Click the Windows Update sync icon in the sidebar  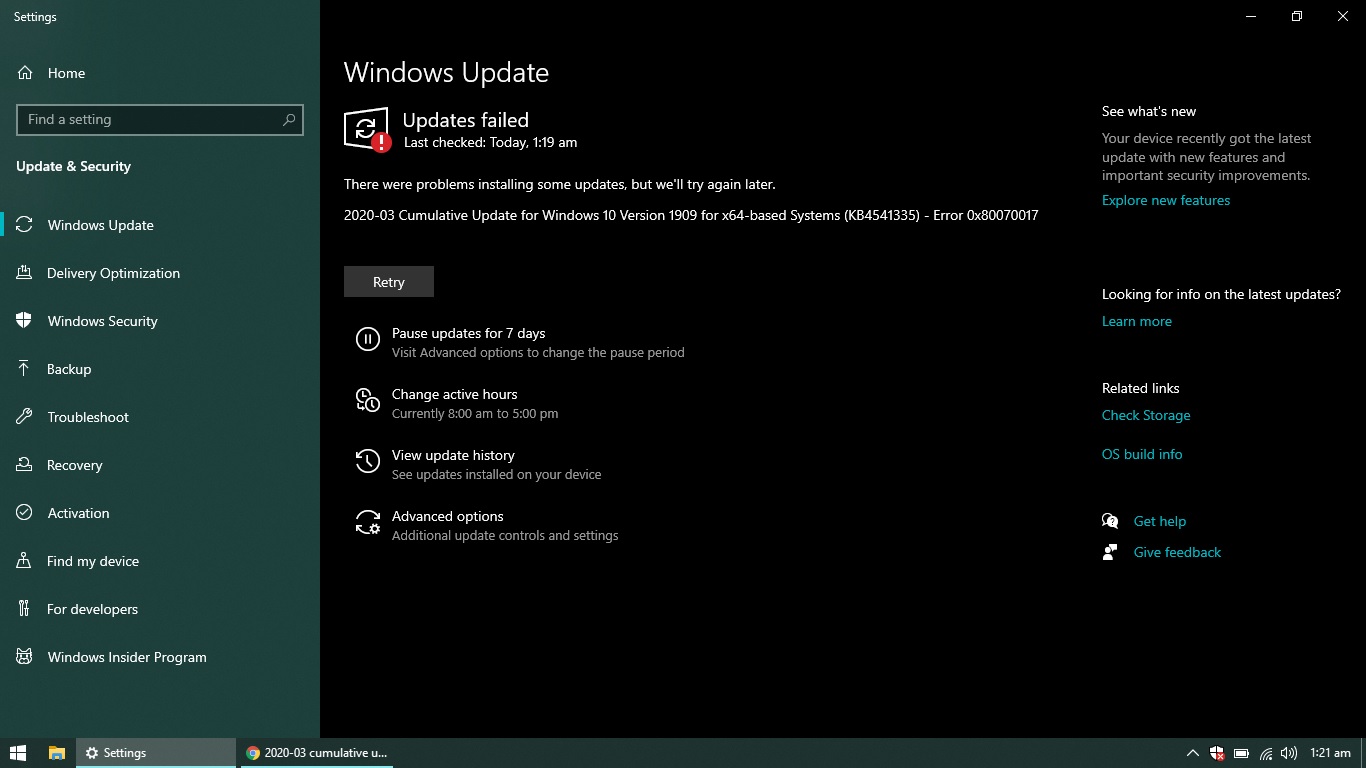(24, 225)
